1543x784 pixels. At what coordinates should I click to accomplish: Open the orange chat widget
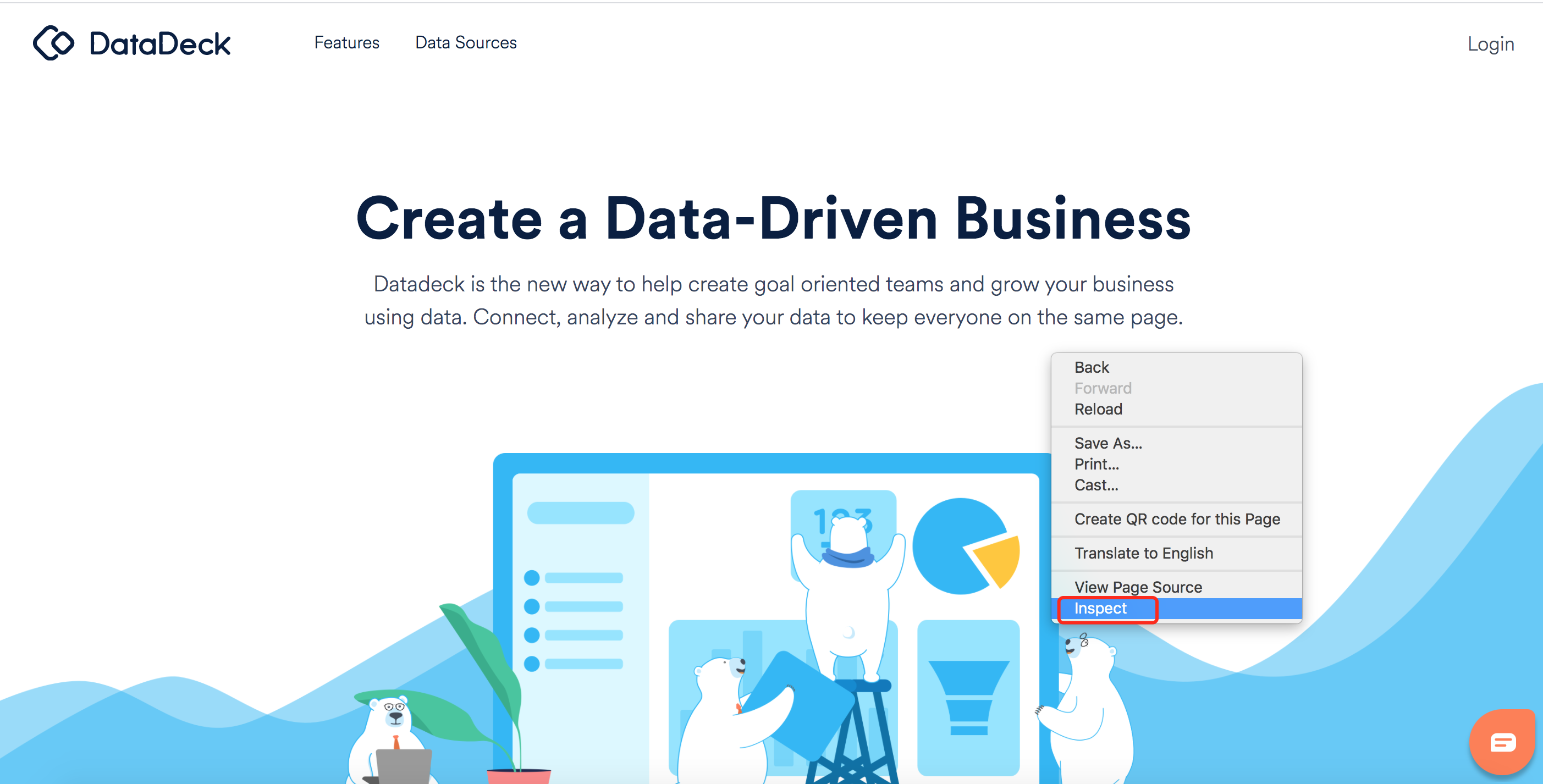[x=1502, y=743]
